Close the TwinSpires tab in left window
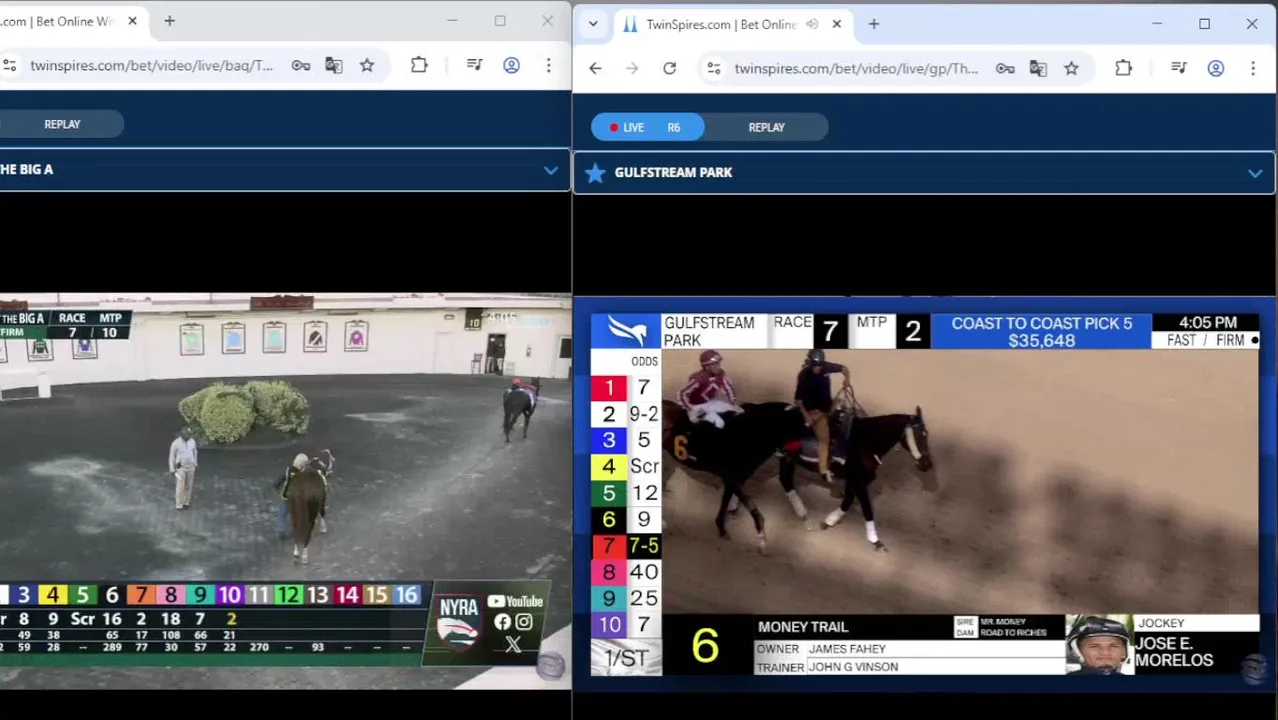This screenshot has height=720, width=1278. pos(132,21)
